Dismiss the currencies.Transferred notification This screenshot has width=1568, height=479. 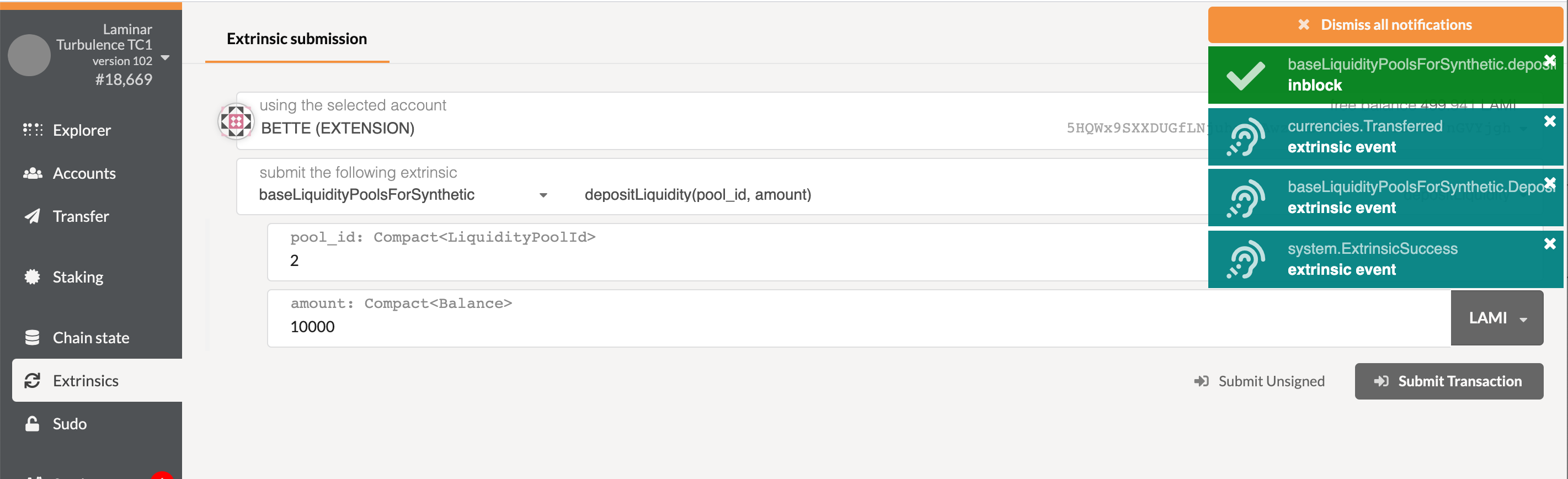click(1549, 121)
